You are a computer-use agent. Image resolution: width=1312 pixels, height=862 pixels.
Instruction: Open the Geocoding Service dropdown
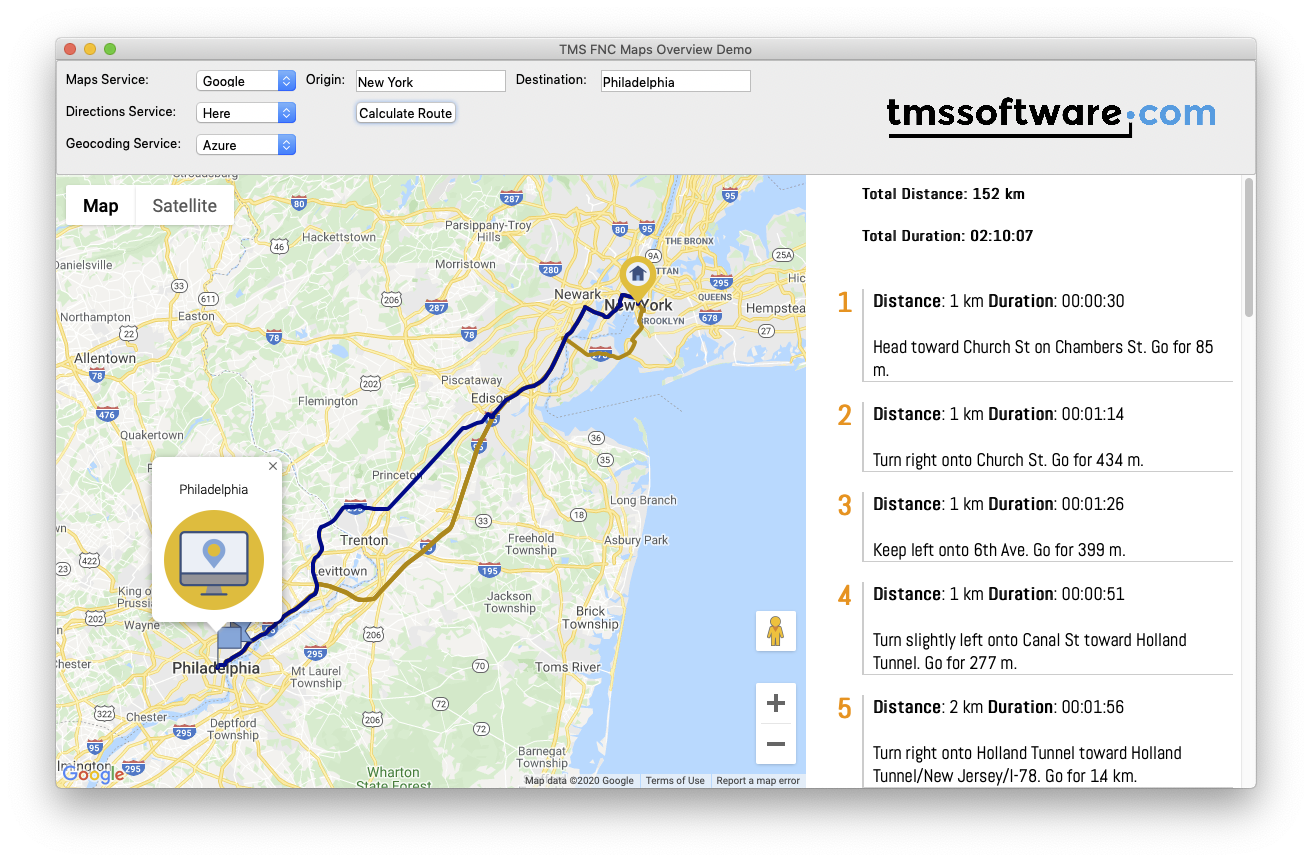(x=246, y=145)
